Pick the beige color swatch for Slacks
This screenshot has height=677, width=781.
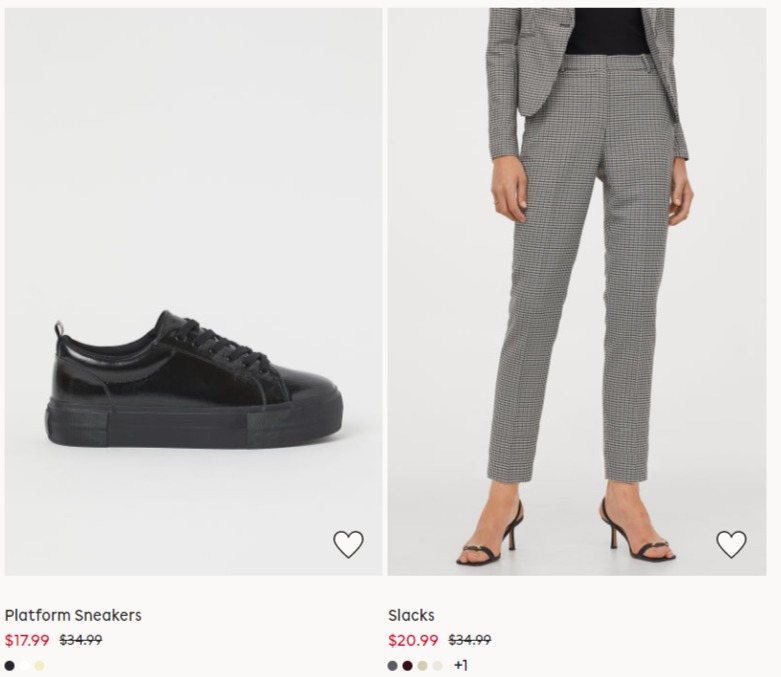pos(422,665)
